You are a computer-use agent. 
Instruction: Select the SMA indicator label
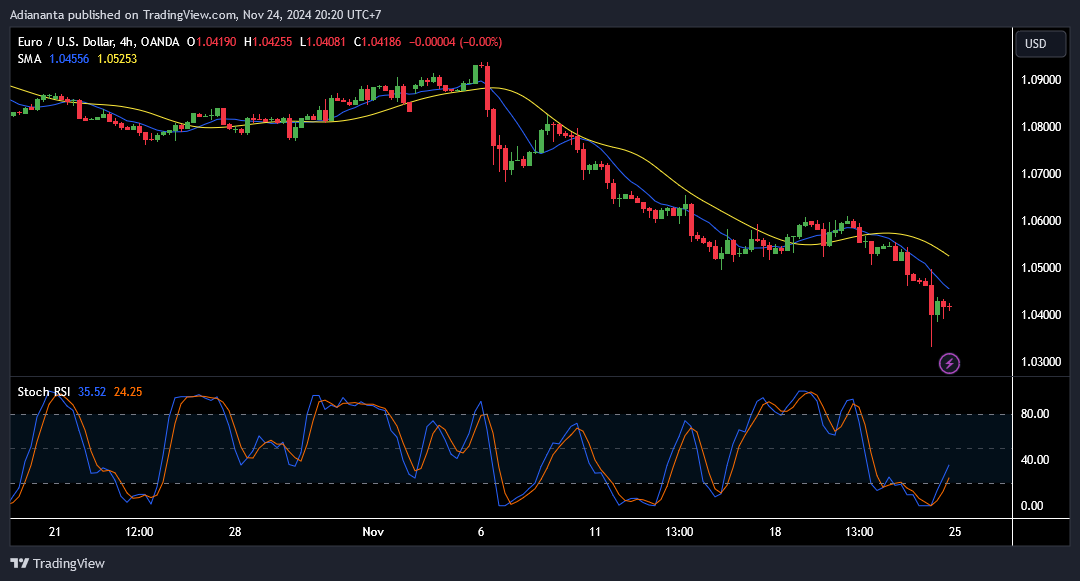(30, 59)
